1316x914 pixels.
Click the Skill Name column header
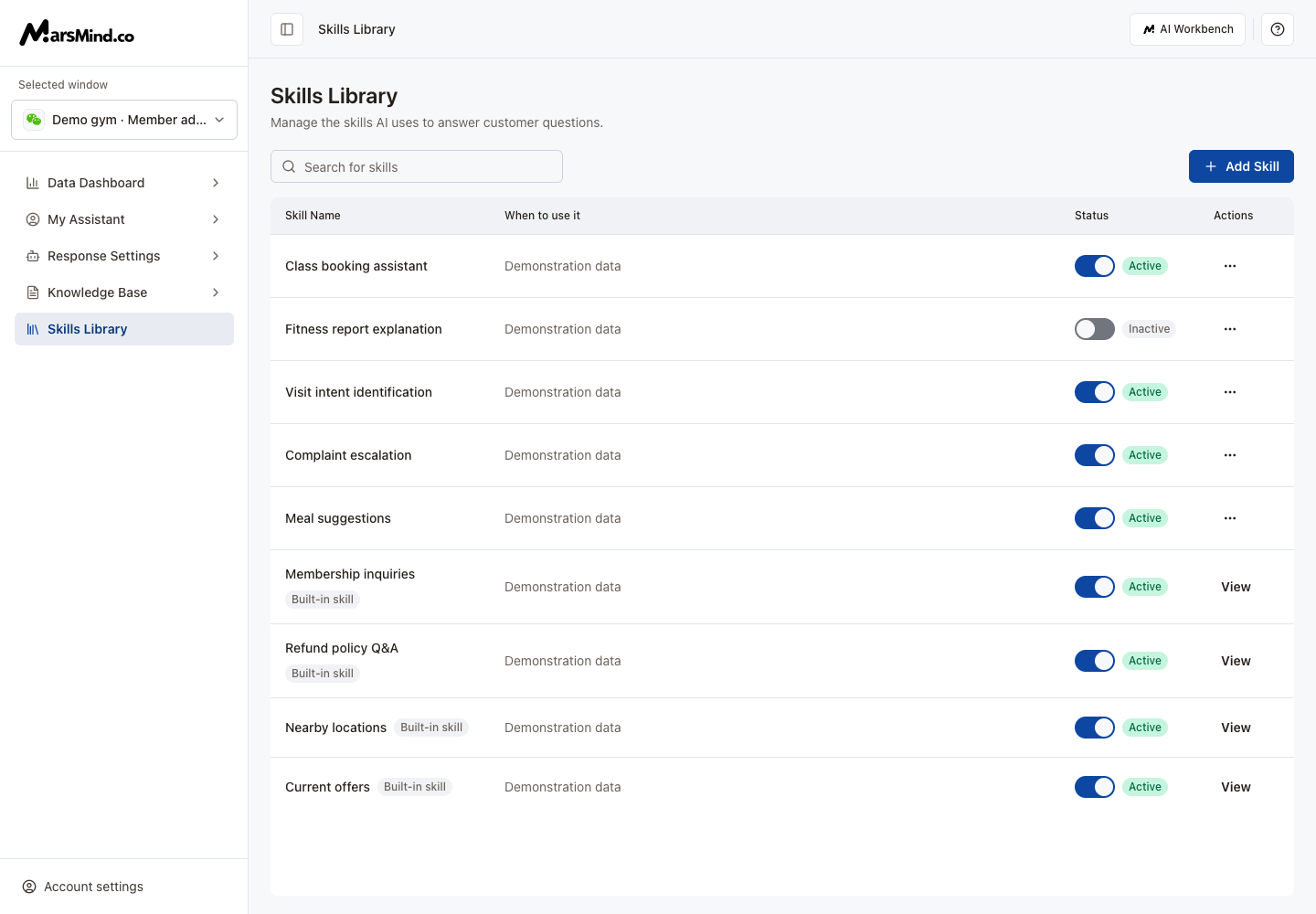pos(313,216)
